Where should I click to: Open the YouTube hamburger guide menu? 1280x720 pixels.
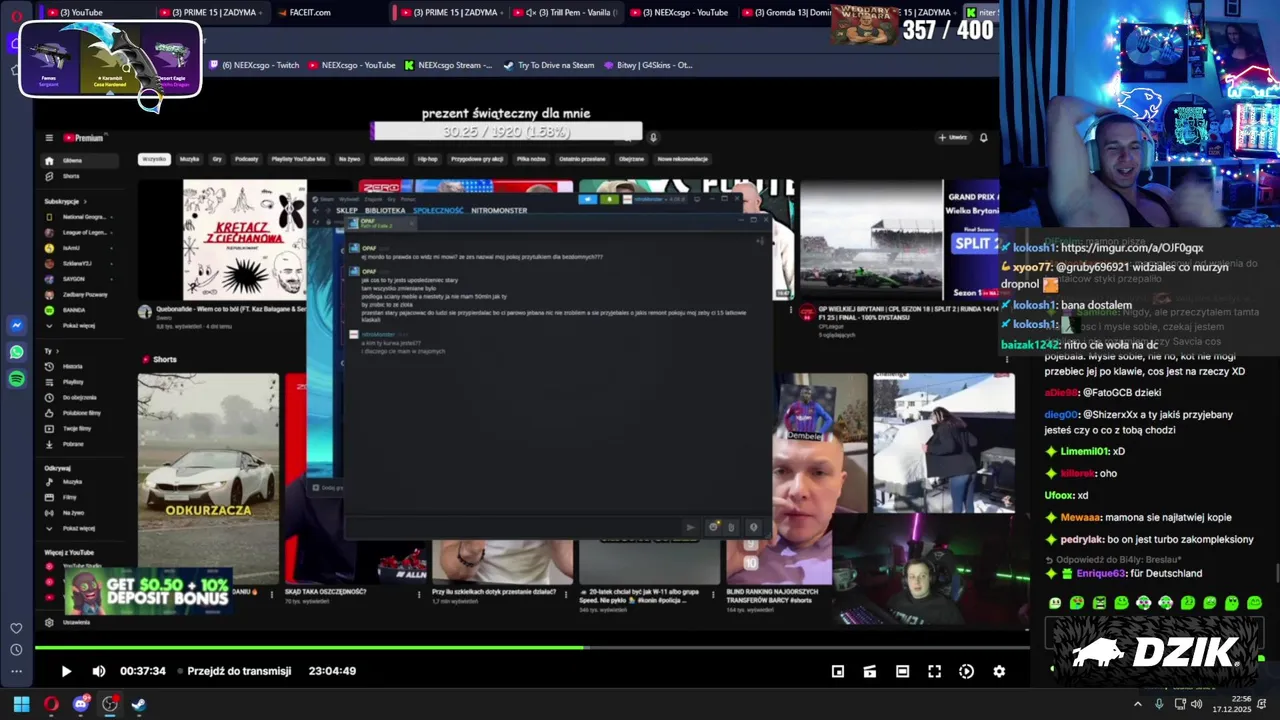click(48, 138)
